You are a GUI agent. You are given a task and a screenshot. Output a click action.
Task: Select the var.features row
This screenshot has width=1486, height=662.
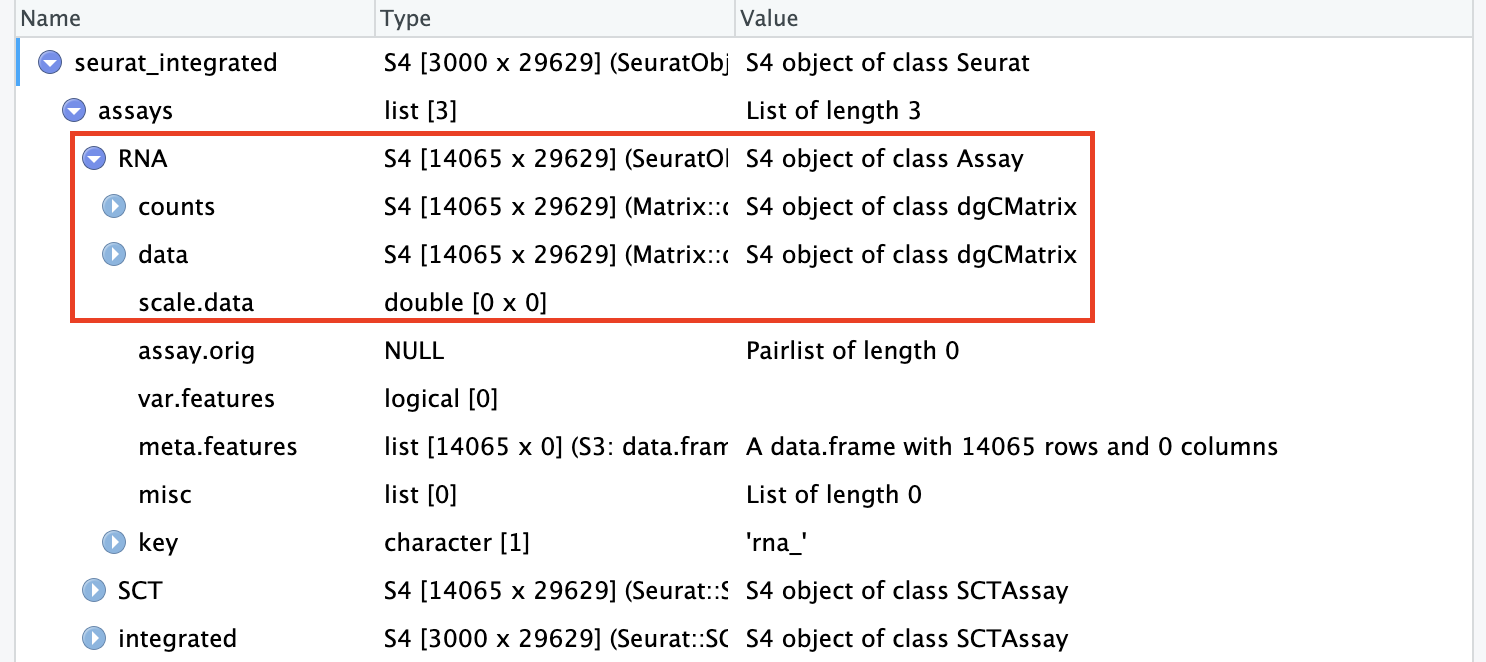click(x=206, y=399)
